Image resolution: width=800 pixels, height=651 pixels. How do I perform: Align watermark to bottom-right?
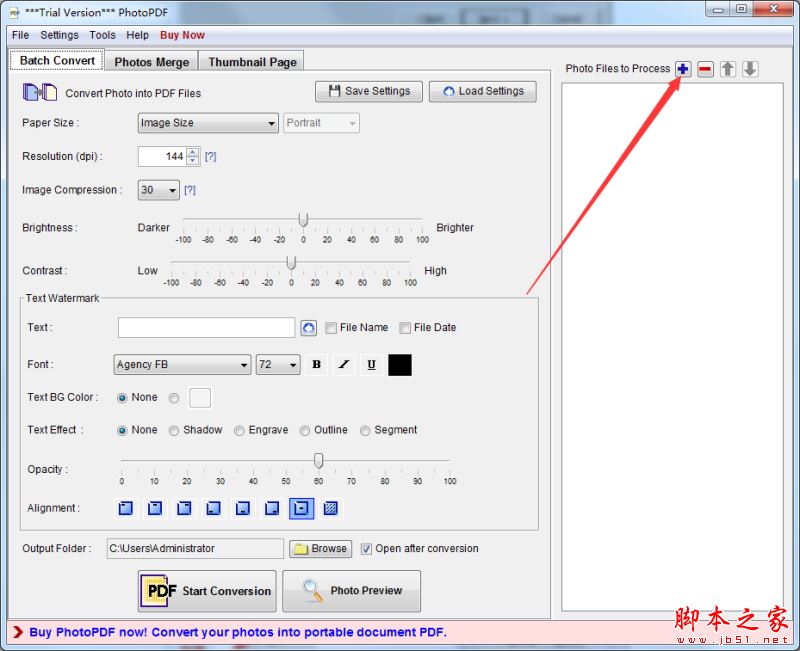point(272,508)
